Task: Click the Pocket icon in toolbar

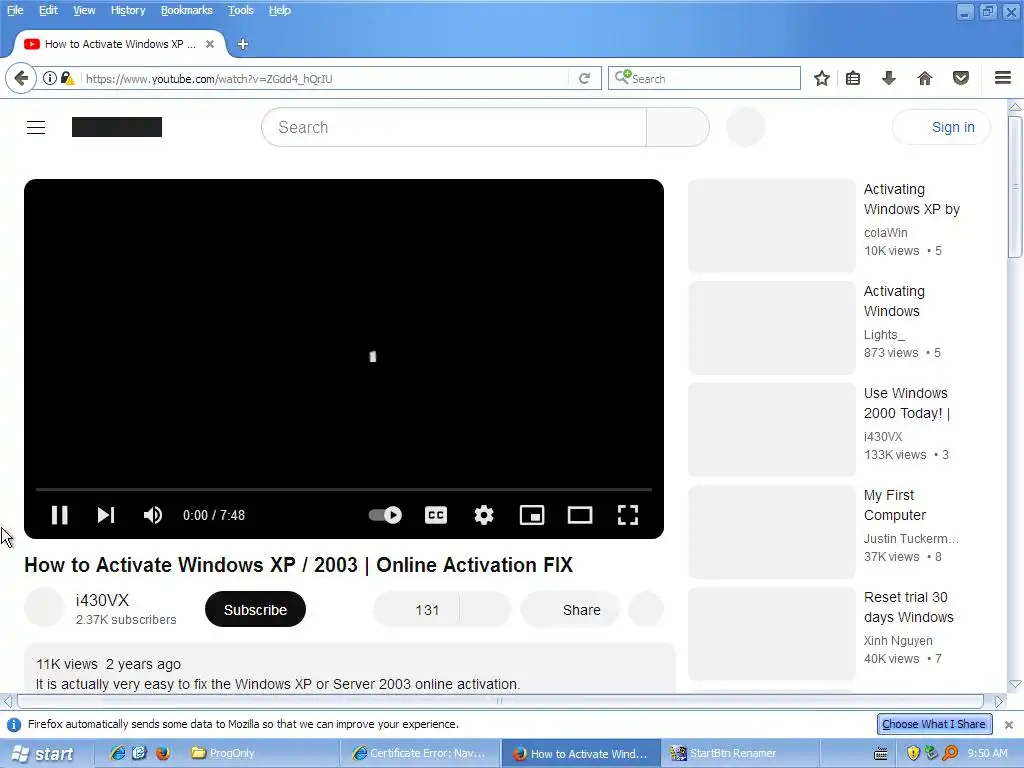Action: point(961,78)
